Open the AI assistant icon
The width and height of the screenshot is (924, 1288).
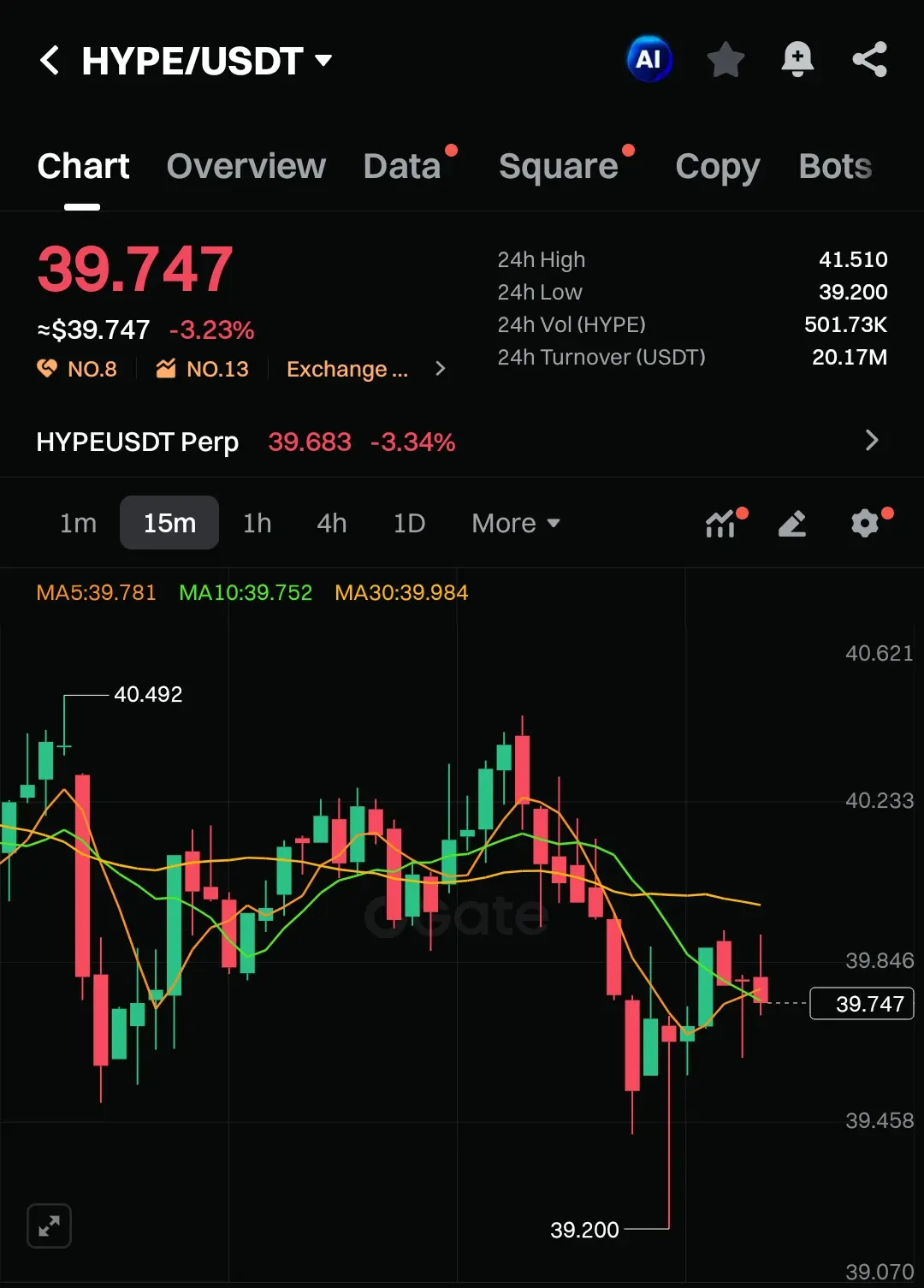pos(649,59)
